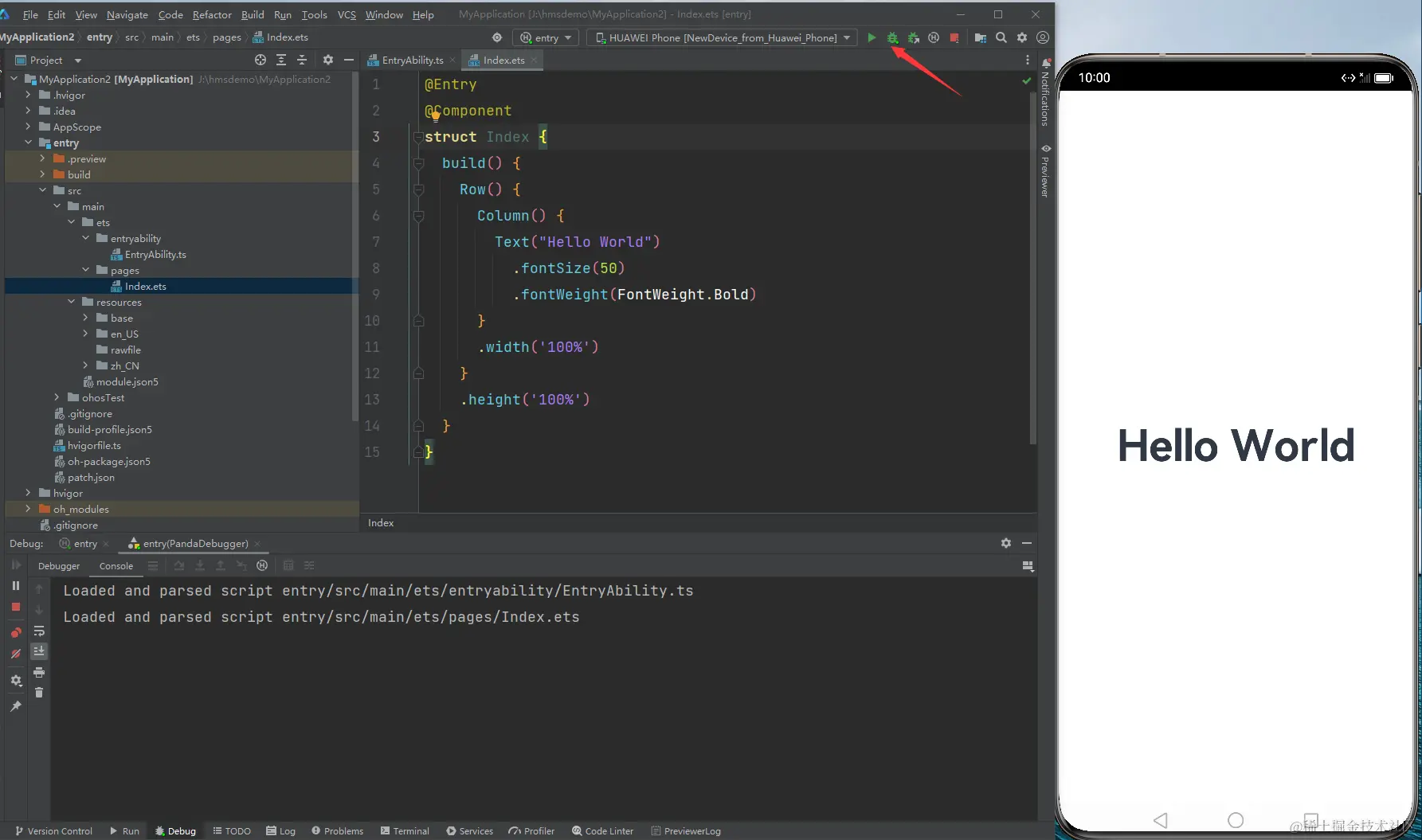The height and width of the screenshot is (840, 1422).
Task: Tap the home button on phone emulator
Action: [1236, 820]
